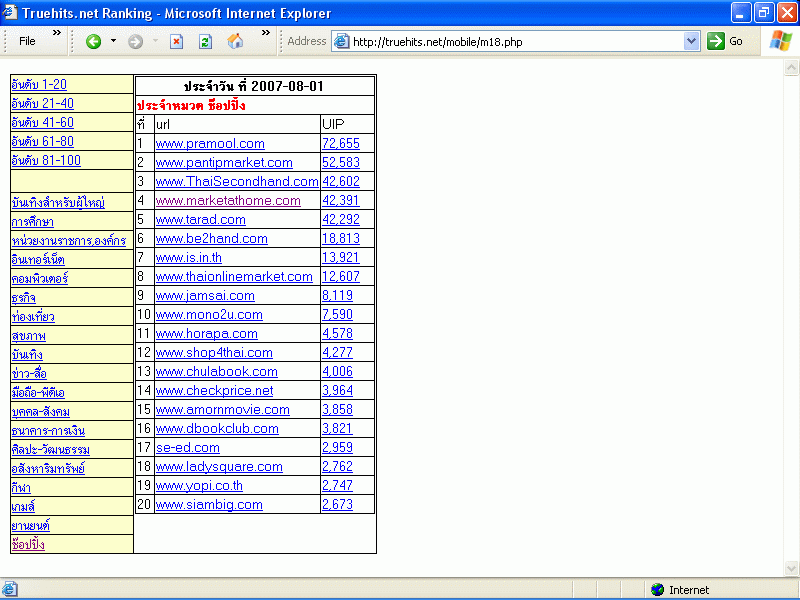Go to the Home page icon

pos(235,41)
